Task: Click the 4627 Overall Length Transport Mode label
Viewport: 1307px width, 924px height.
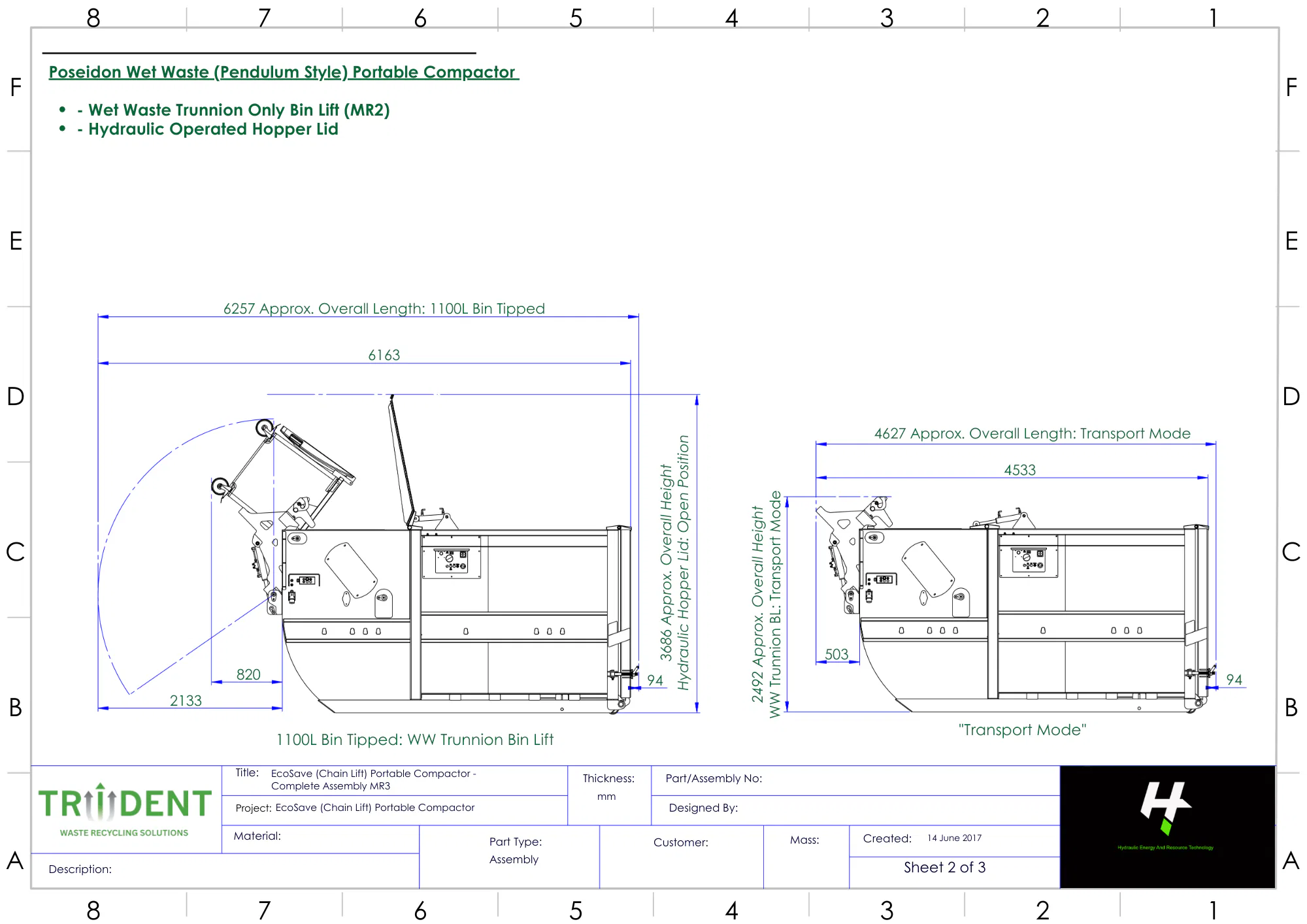Action: [1032, 433]
